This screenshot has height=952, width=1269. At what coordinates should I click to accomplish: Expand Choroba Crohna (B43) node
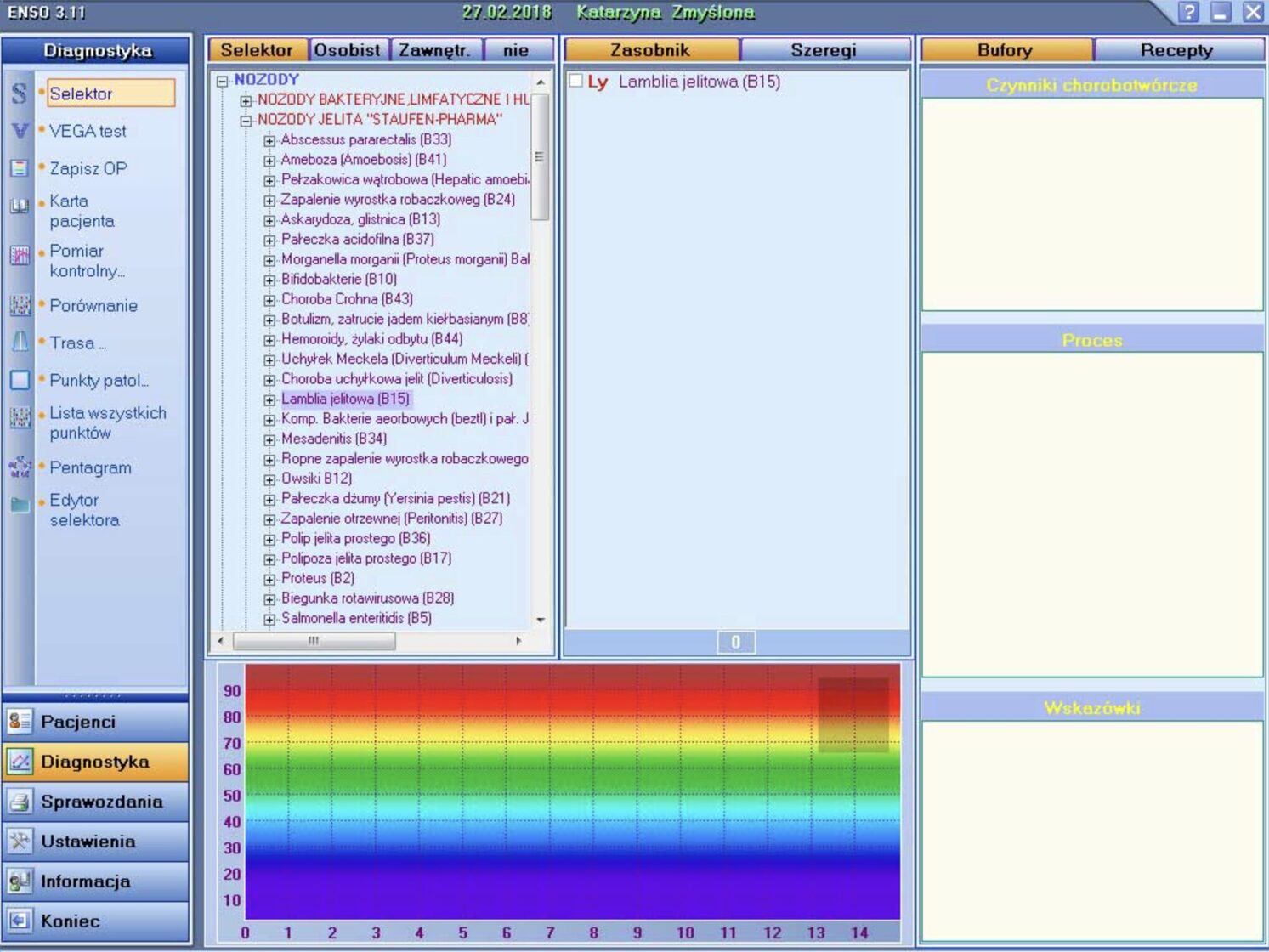point(269,300)
